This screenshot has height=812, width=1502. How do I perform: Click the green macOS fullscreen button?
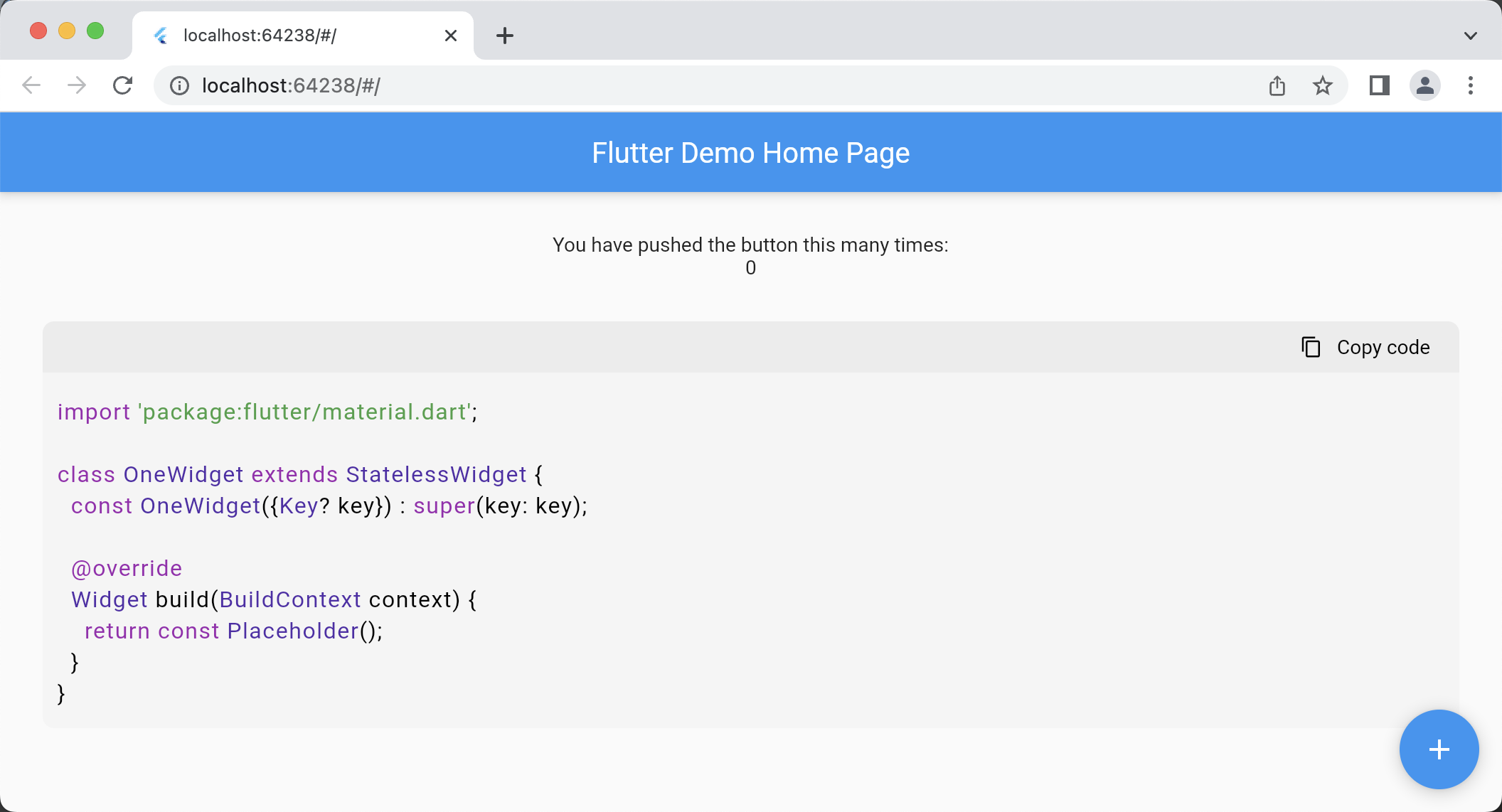tap(95, 31)
